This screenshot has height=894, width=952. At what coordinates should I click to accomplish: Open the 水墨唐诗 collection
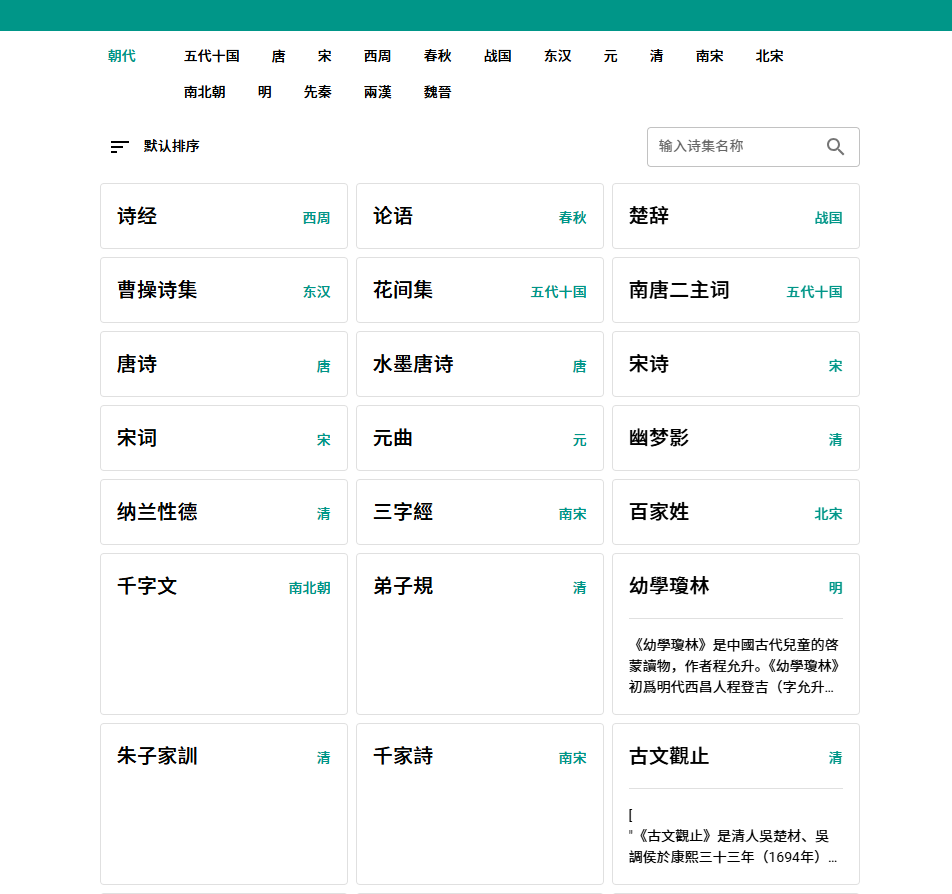480,364
